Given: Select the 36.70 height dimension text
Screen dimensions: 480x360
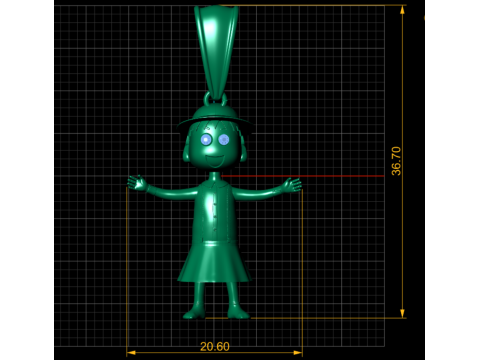Looking at the screenshot, I should click(396, 161).
